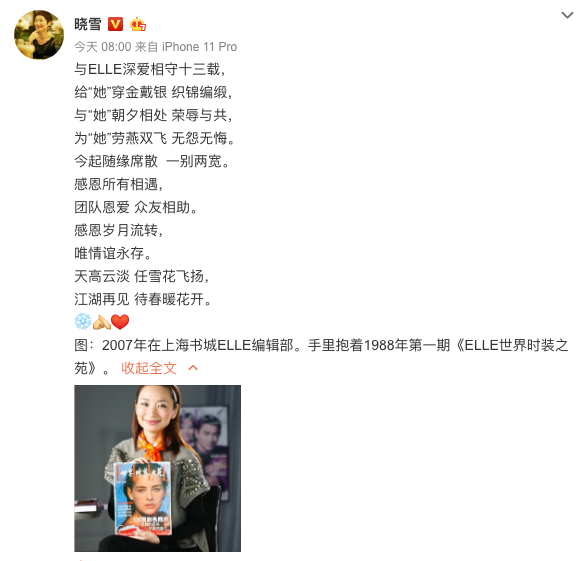Viewport: 576px width, 561px height.
Task: Click the snowflake emoji in the post
Action: (x=83, y=322)
